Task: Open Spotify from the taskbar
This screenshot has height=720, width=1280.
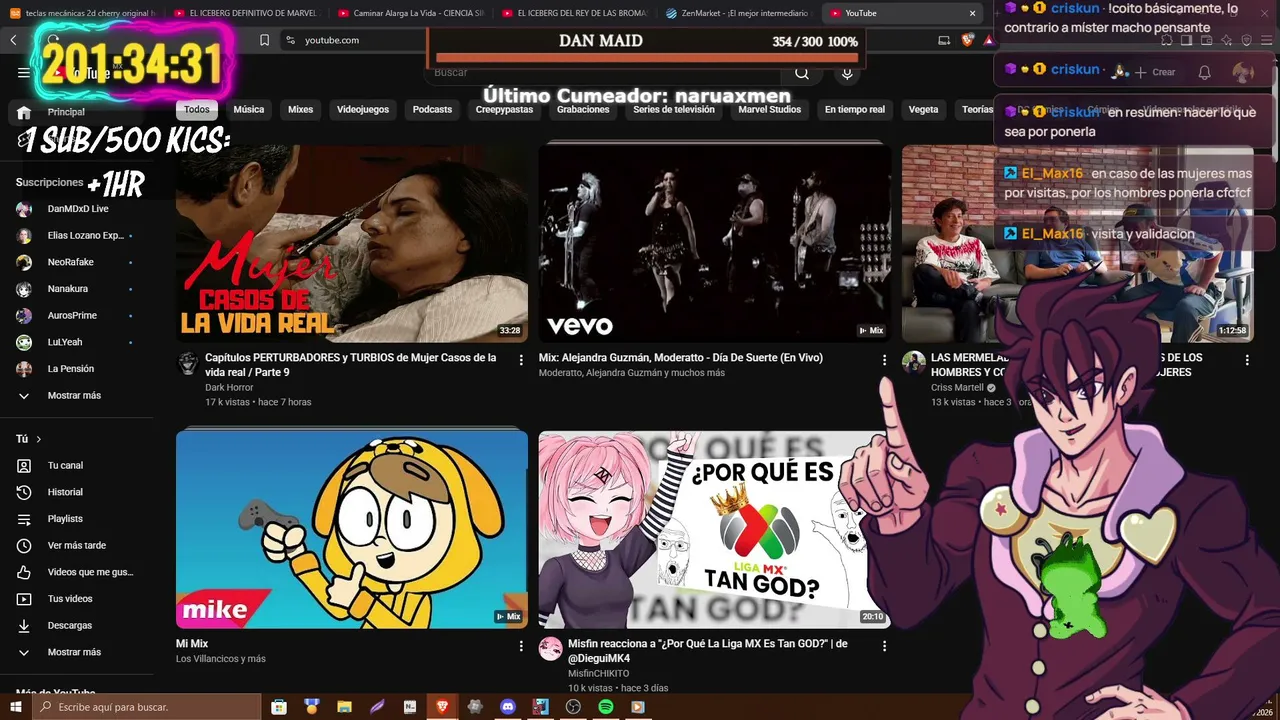Action: [606, 707]
